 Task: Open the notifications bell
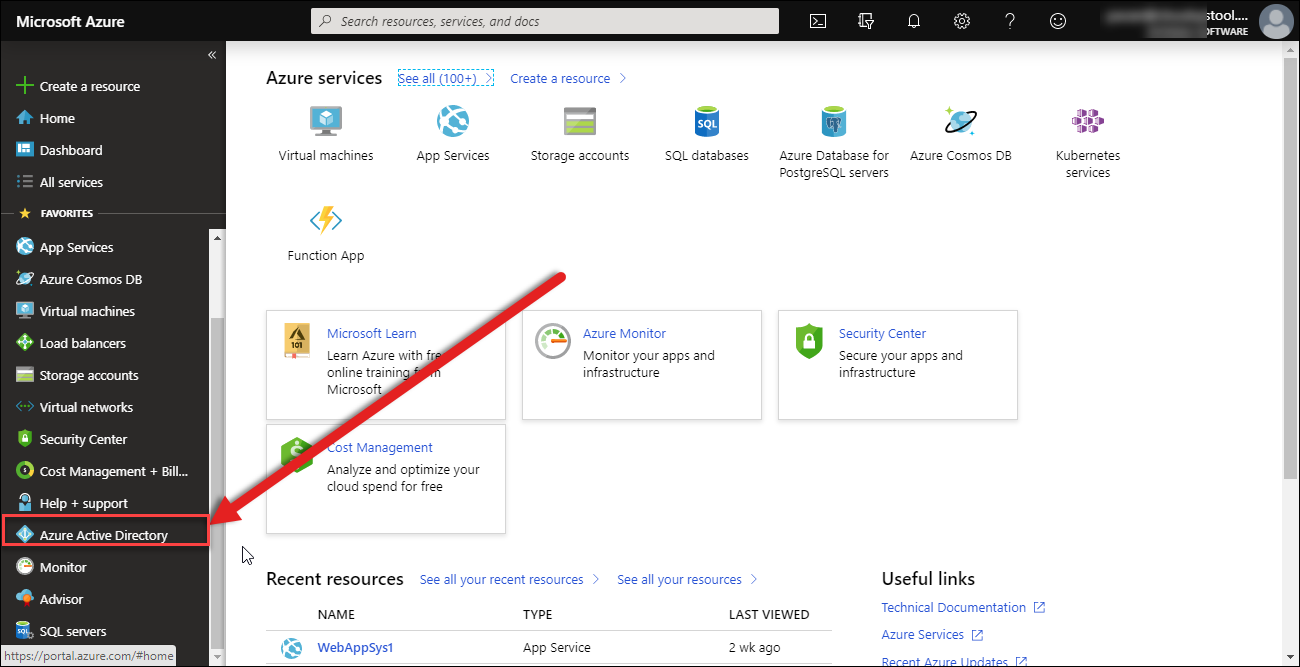(x=914, y=21)
